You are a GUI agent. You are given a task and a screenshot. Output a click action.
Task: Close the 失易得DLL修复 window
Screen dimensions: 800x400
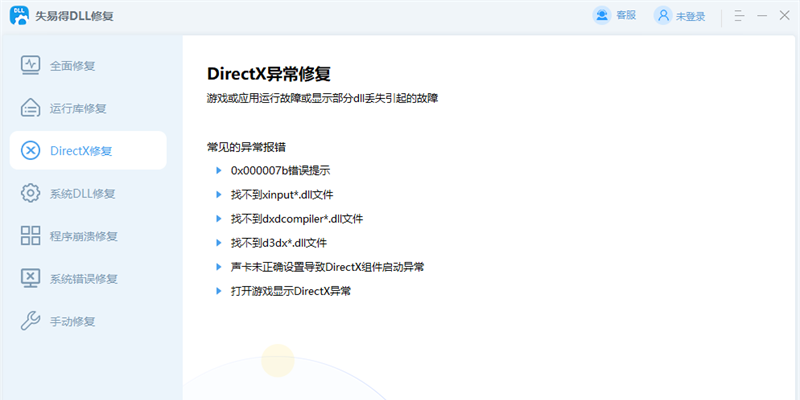pos(785,15)
